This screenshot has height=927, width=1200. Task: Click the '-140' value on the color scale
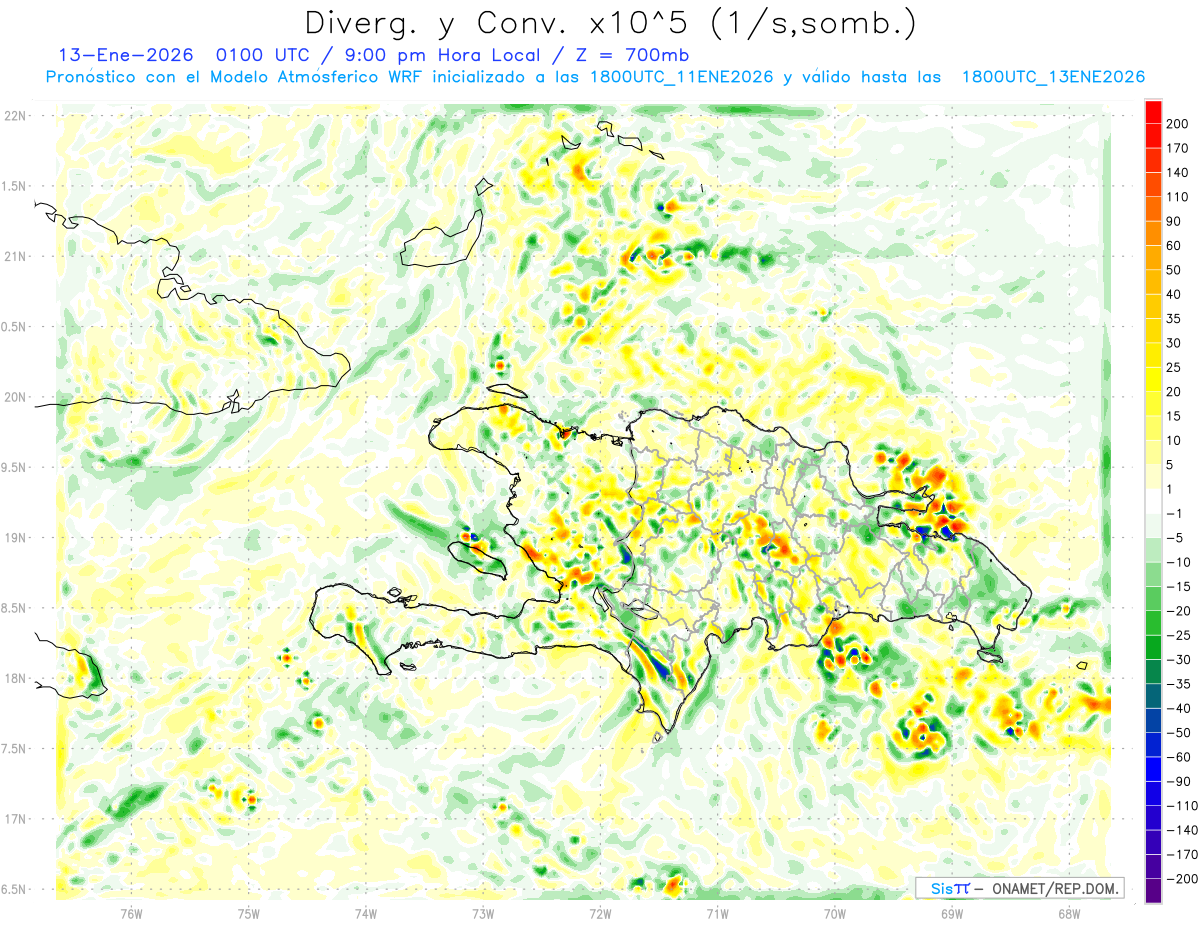(x=1180, y=829)
